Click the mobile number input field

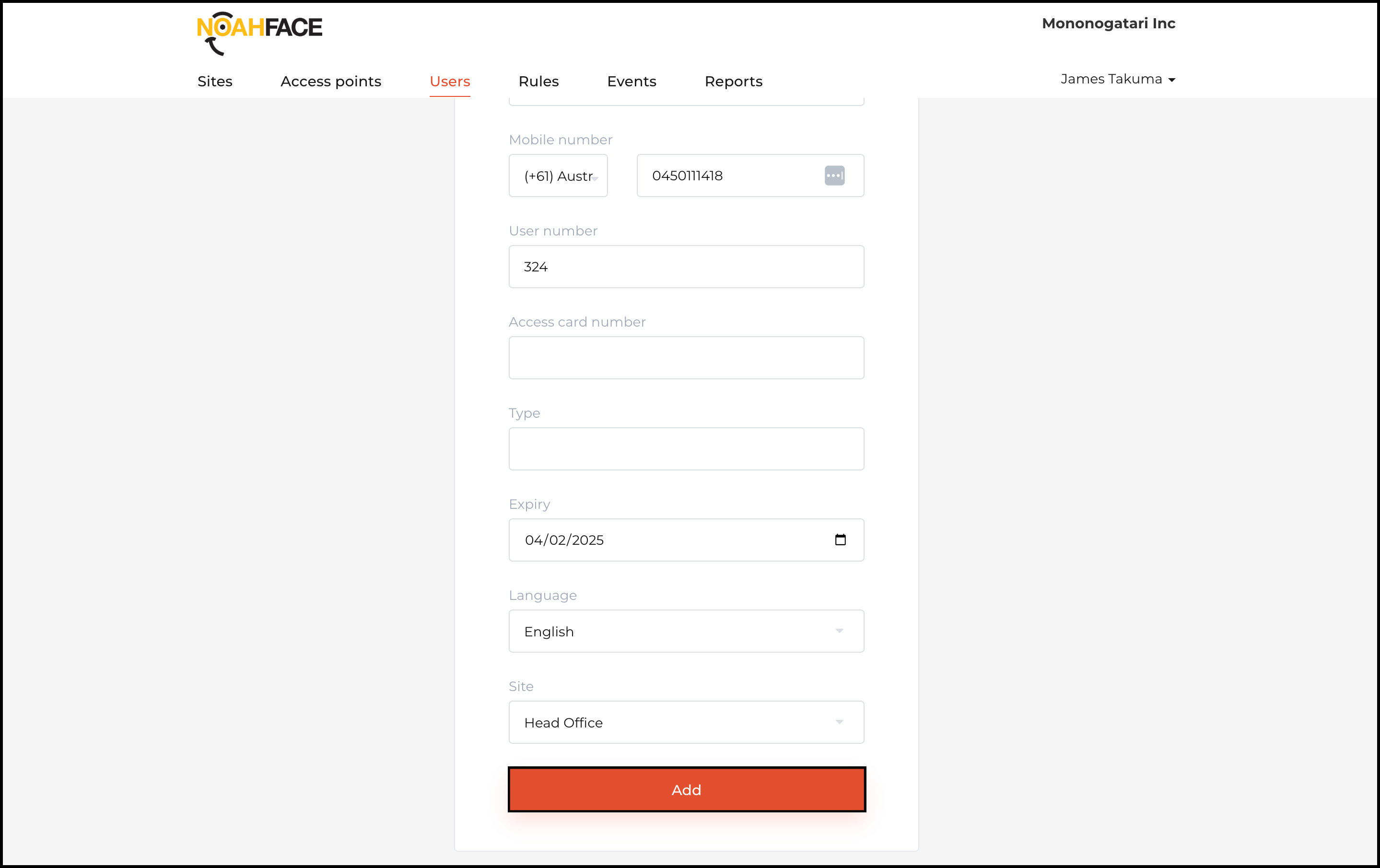(728, 176)
